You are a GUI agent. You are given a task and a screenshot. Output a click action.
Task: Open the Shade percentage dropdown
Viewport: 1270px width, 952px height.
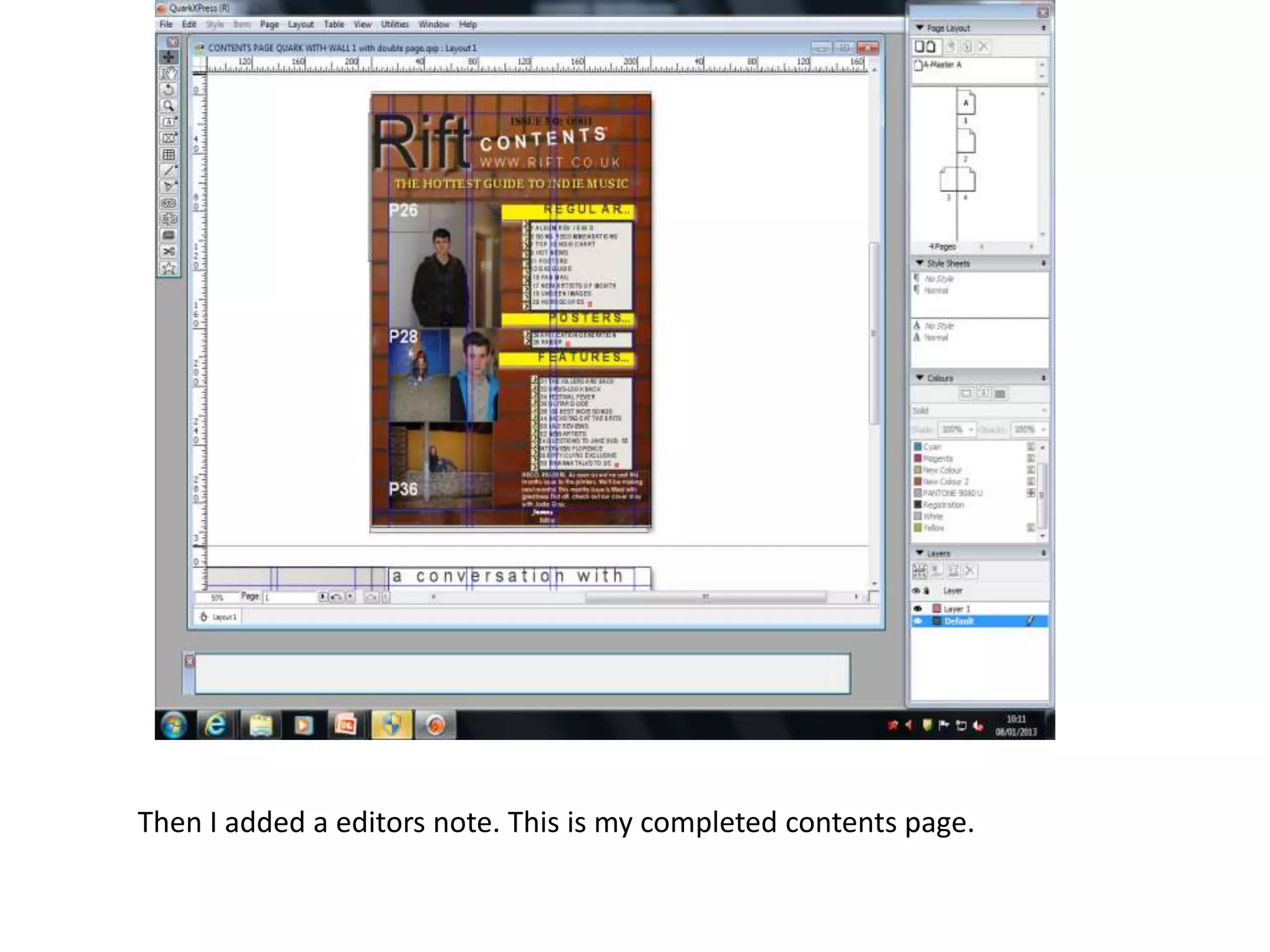click(971, 430)
